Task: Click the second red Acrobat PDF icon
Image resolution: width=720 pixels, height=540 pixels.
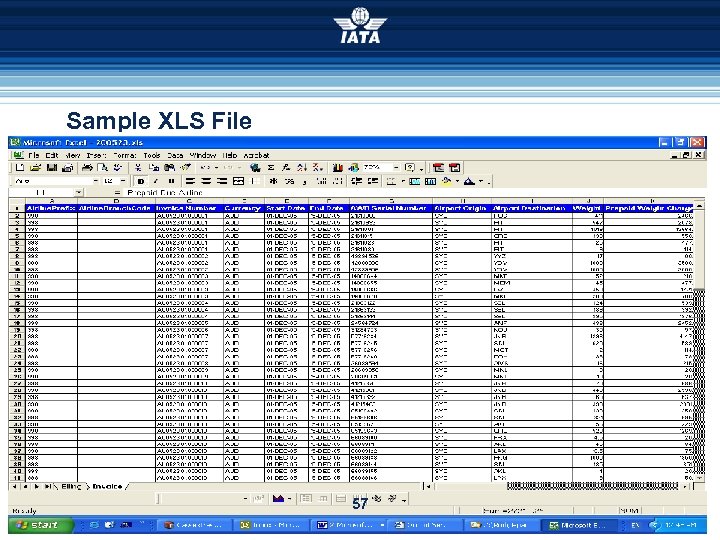Action: pyautogui.click(x=455, y=168)
